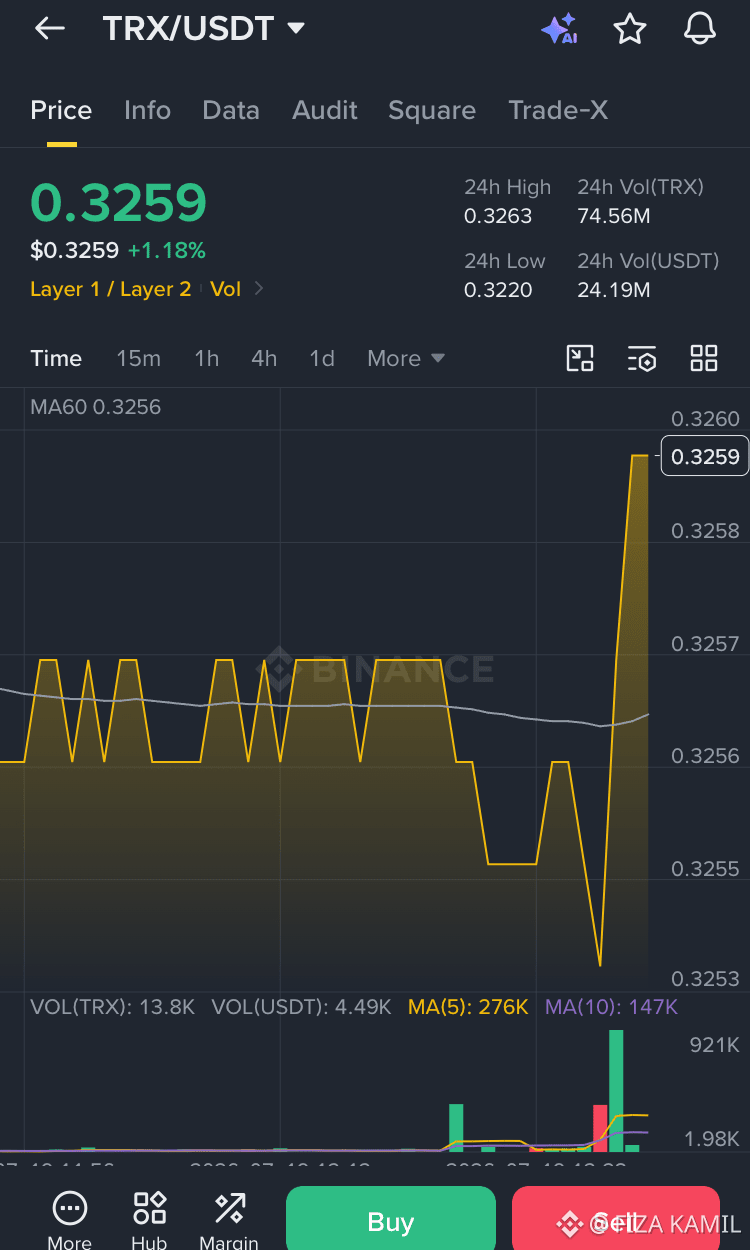
Task: Switch to the Data tab
Action: pyautogui.click(x=231, y=110)
